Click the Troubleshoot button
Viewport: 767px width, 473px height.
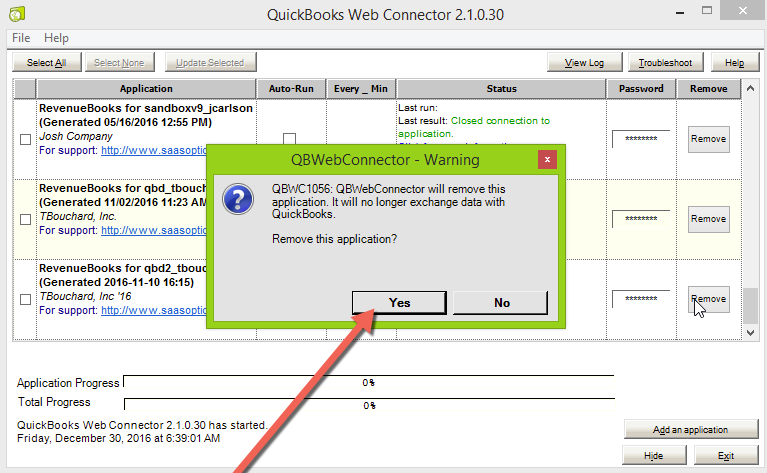pyautogui.click(x=665, y=63)
